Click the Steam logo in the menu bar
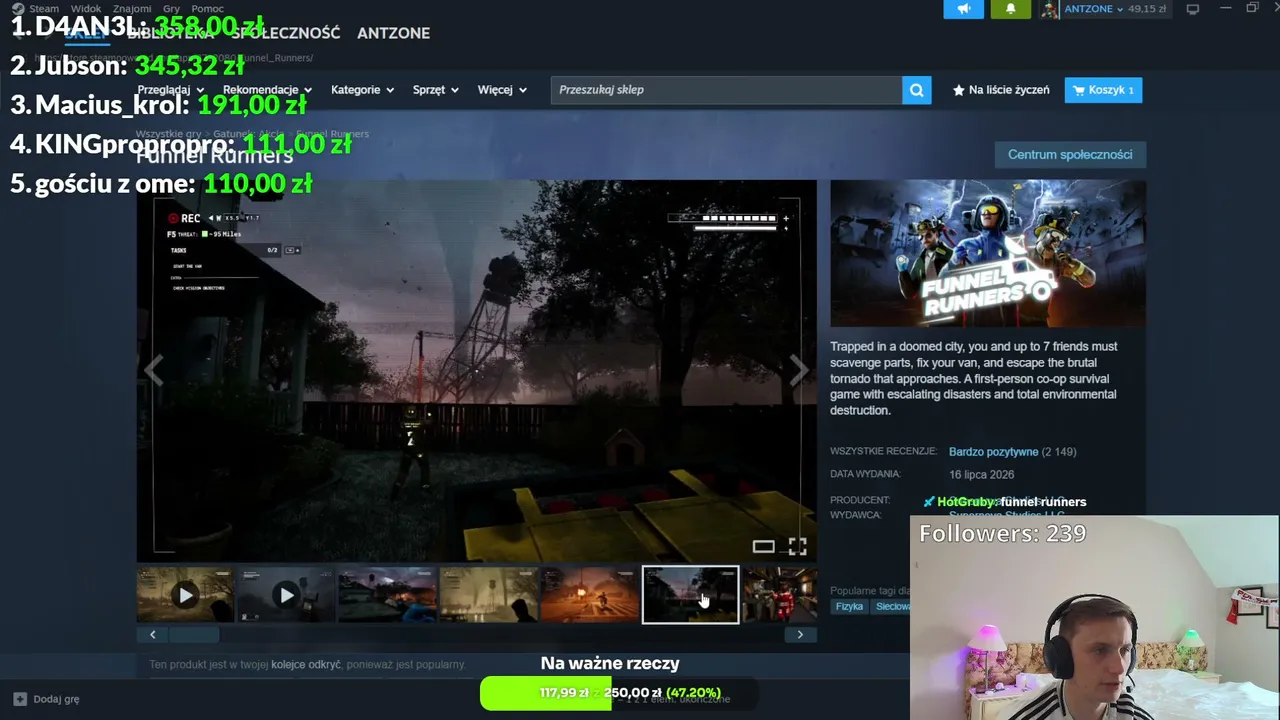Screen dimensions: 1280x720 click(18, 8)
